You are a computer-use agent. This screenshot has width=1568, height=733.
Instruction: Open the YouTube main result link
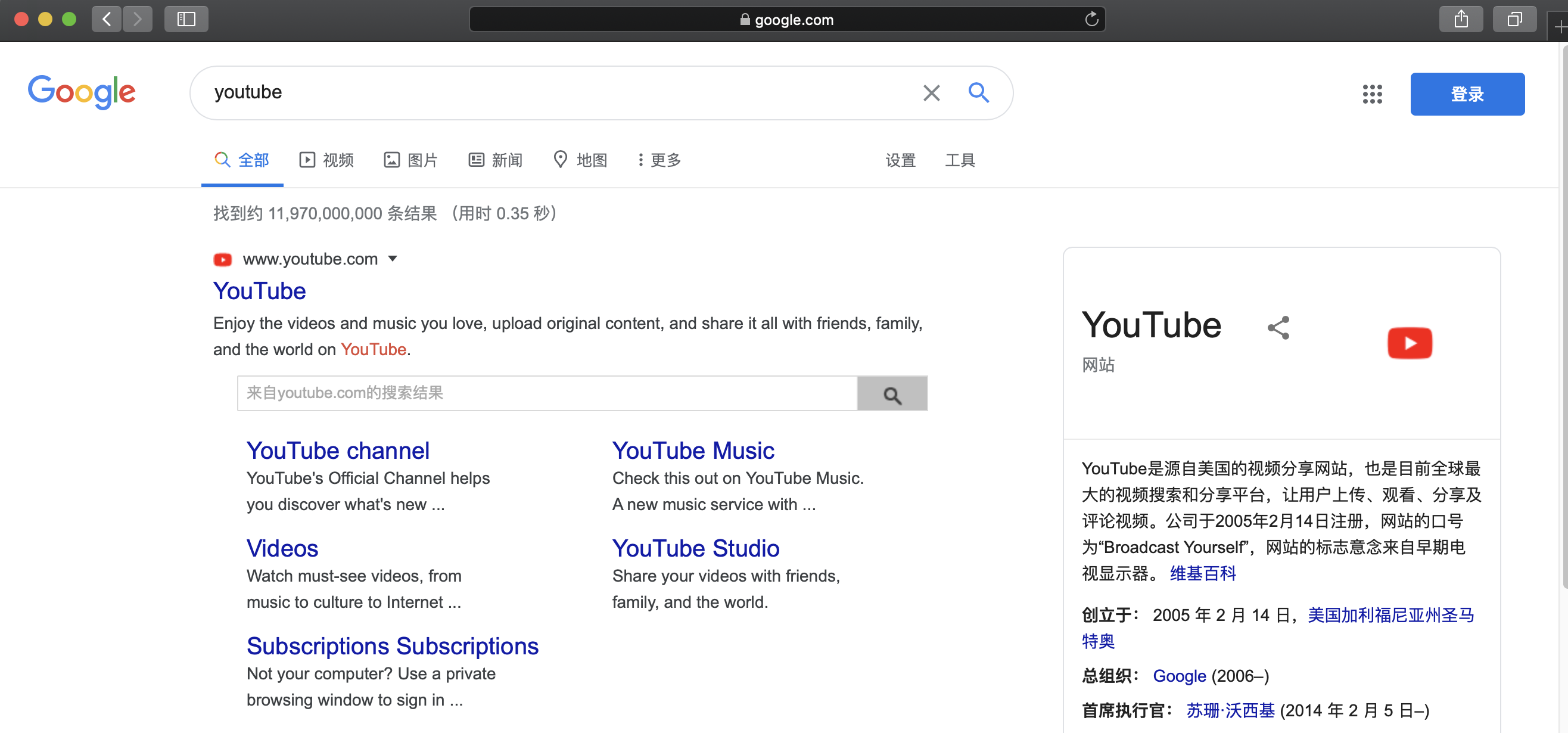[259, 291]
